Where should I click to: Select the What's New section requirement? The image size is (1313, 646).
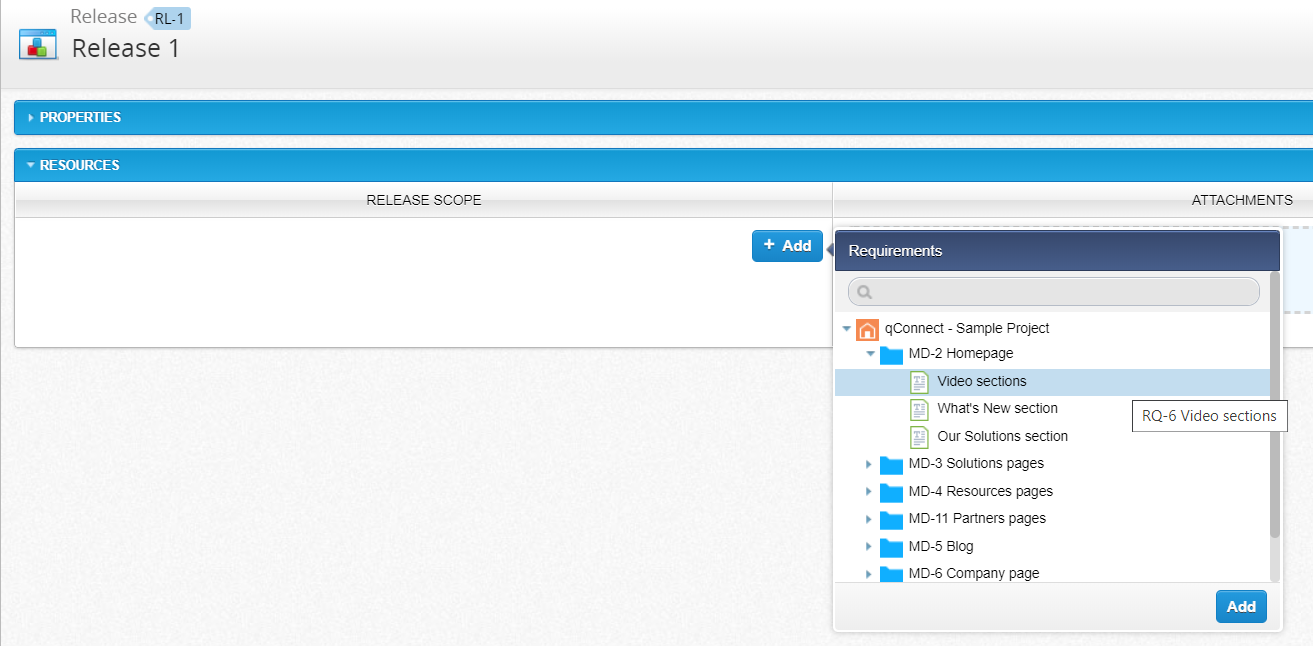pyautogui.click(x=997, y=408)
